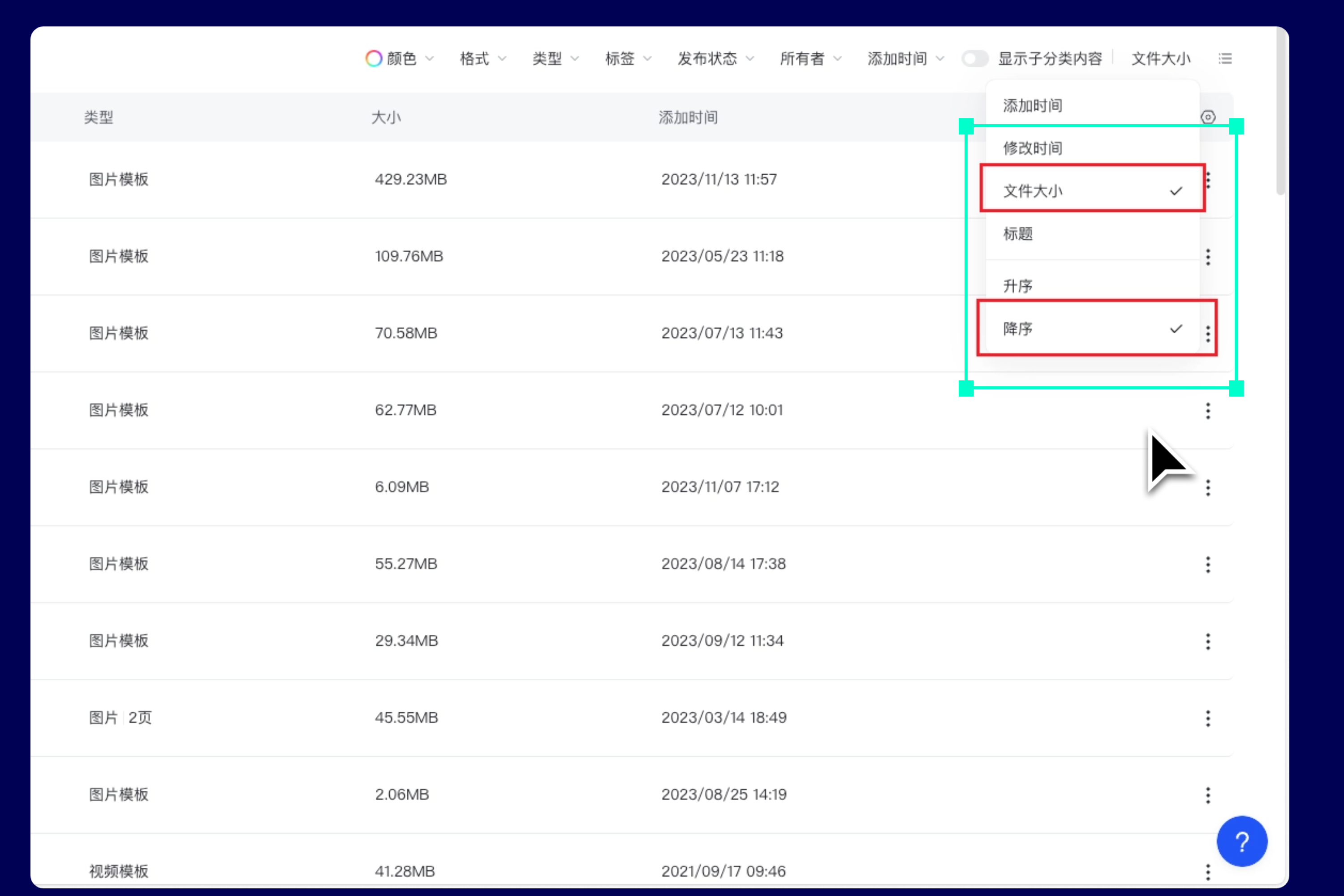Open more options for the 29.34MB row
This screenshot has width=1344, height=896.
click(x=1208, y=641)
